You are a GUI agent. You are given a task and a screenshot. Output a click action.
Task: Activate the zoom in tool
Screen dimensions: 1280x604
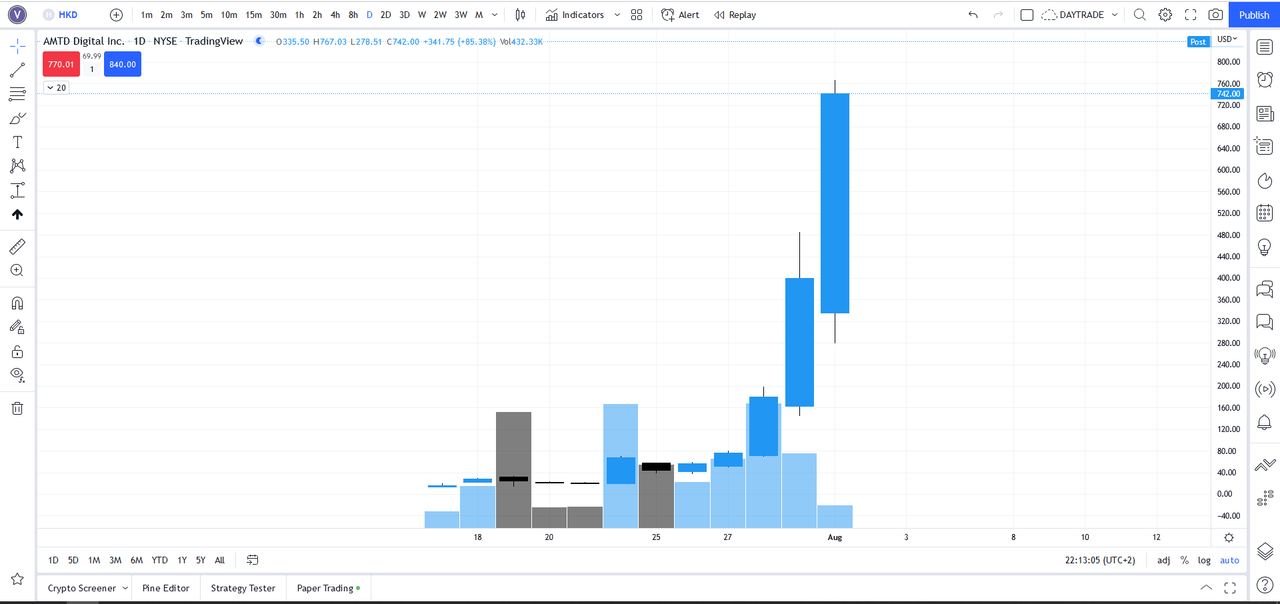click(17, 270)
